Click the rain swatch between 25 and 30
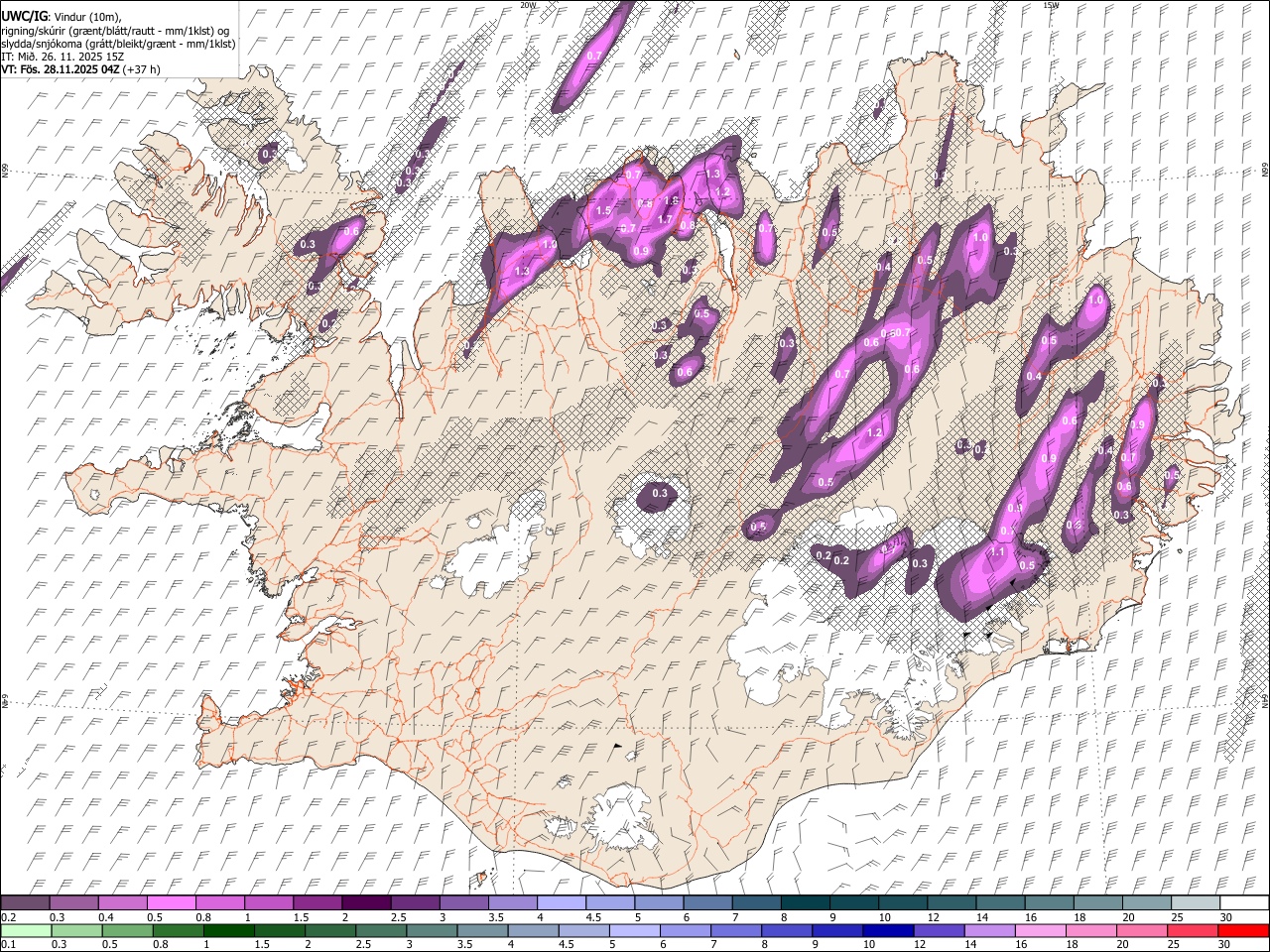Image resolution: width=1270 pixels, height=952 pixels. (x=1194, y=930)
